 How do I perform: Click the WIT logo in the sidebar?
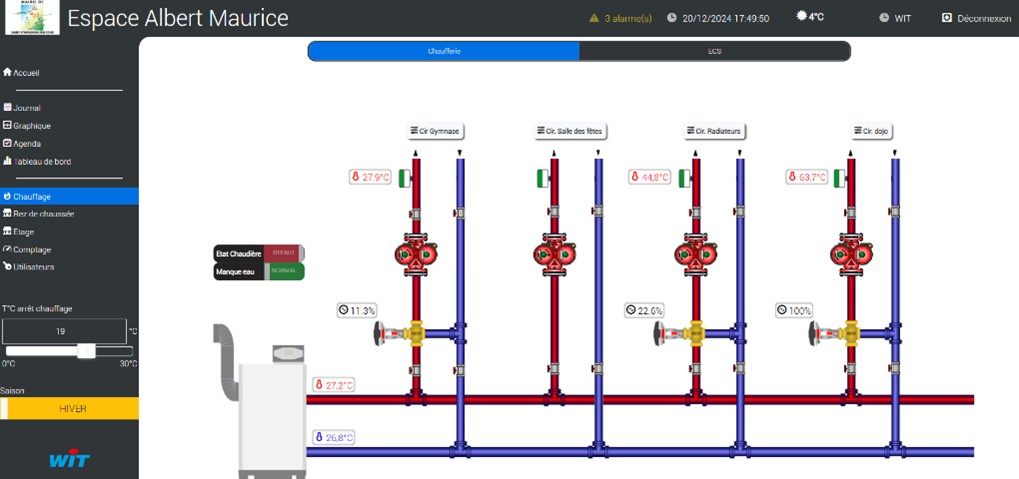point(70,460)
